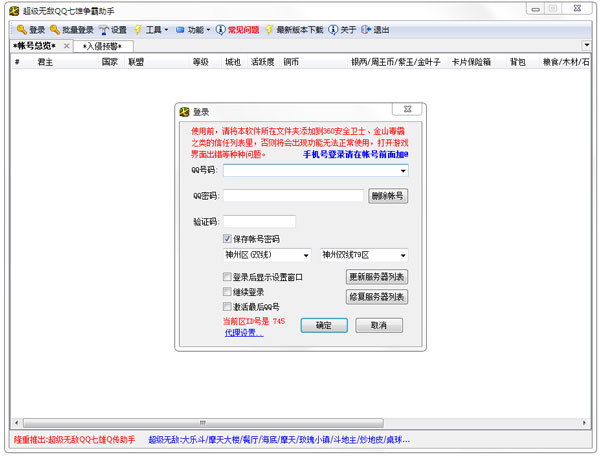Open the 代理设置 link
The image size is (600, 456).
click(243, 333)
